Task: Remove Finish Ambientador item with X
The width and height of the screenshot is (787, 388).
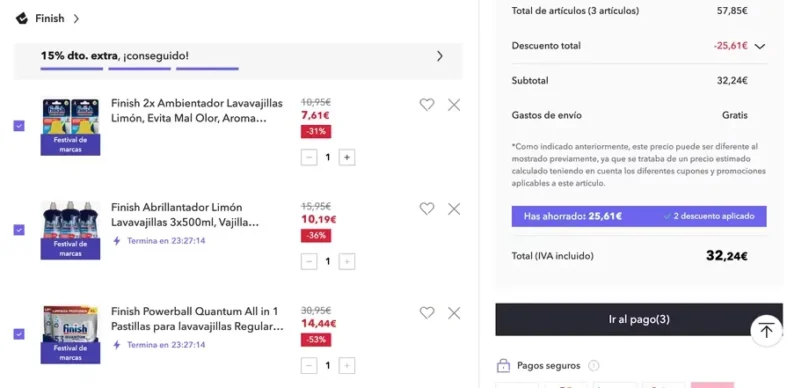Action: tap(454, 104)
